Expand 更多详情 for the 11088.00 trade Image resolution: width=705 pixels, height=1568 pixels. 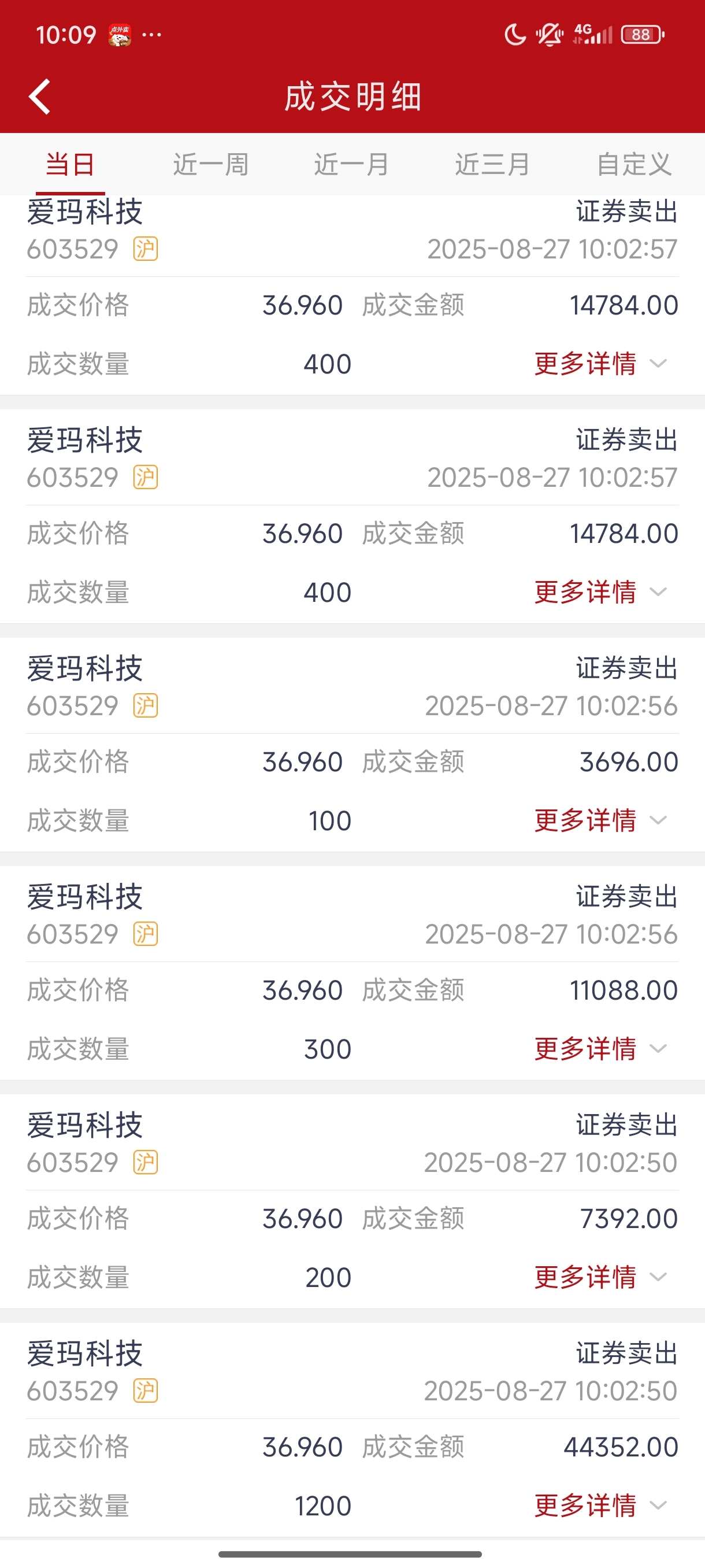601,1048
